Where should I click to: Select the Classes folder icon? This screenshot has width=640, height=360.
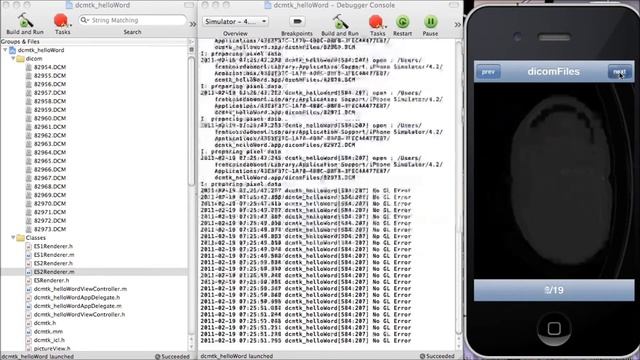[x=20, y=238]
